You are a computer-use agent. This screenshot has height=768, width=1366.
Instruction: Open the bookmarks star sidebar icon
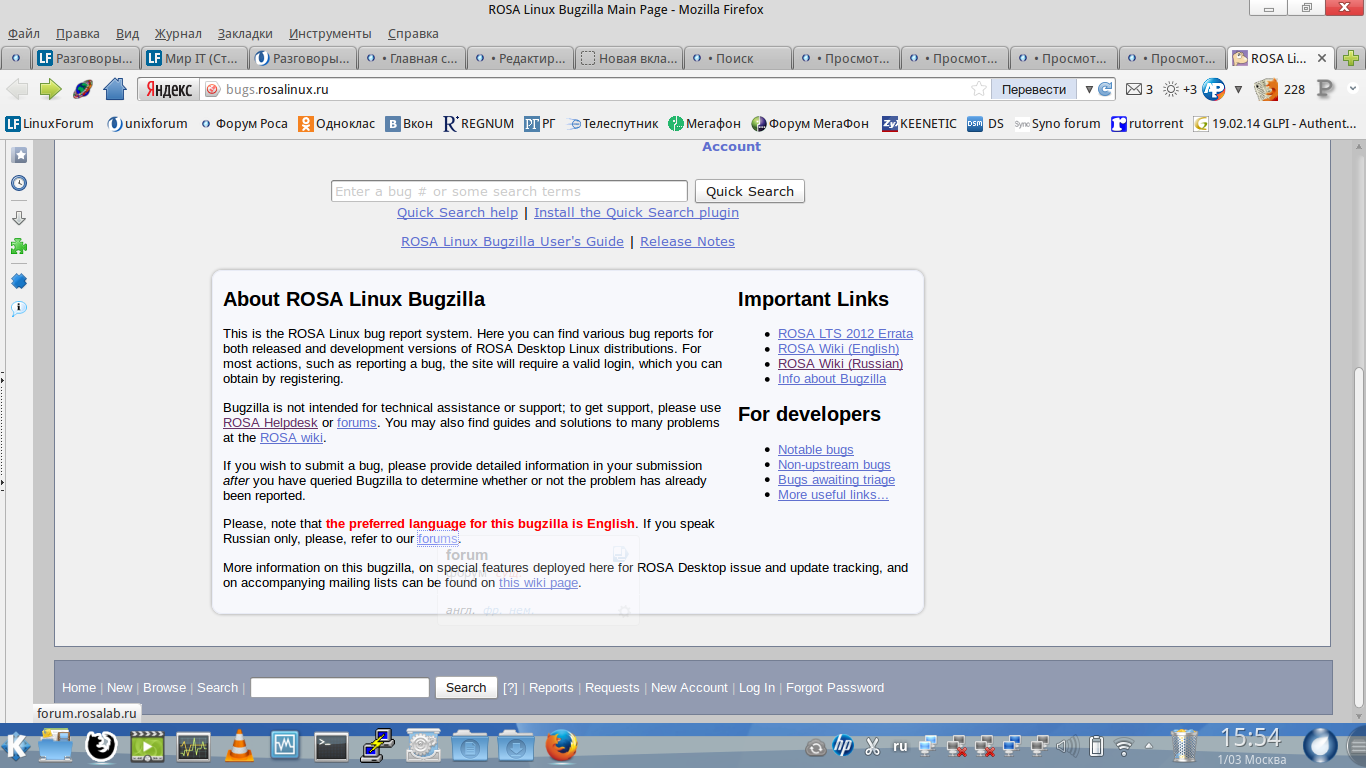(19, 155)
